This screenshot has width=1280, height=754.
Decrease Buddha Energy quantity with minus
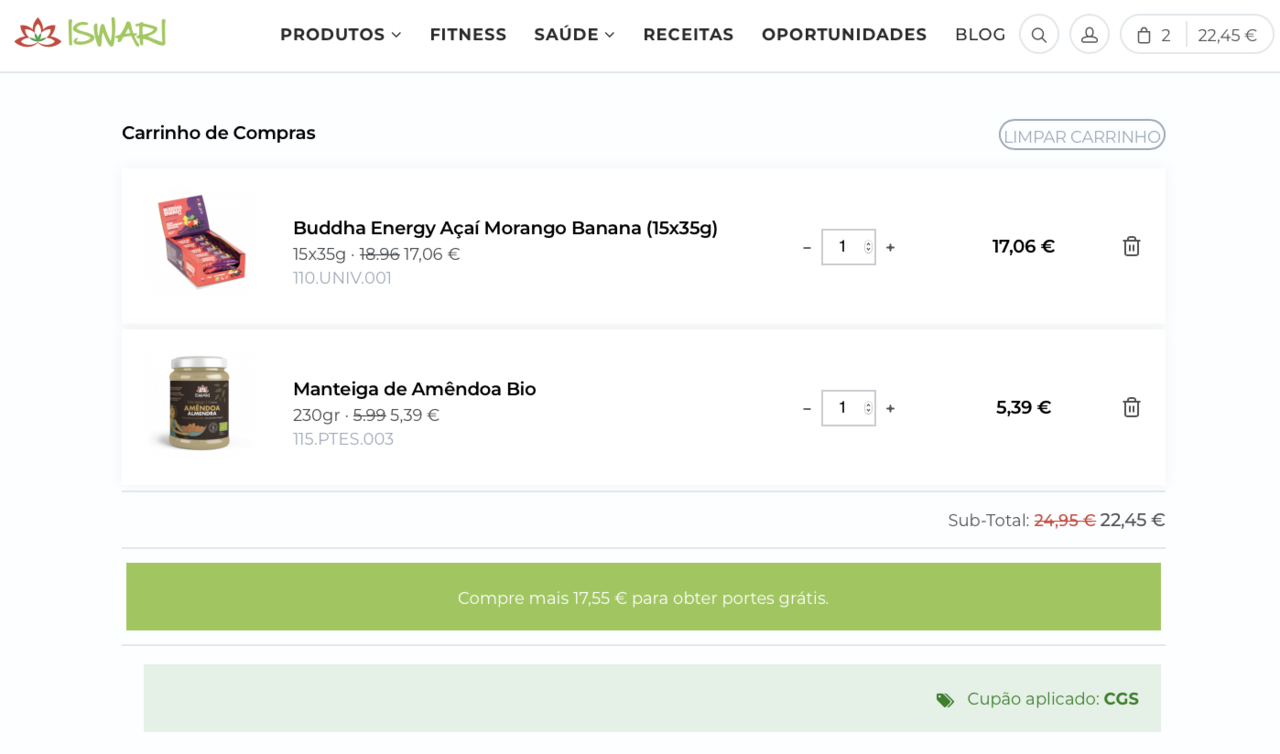pyautogui.click(x=807, y=248)
